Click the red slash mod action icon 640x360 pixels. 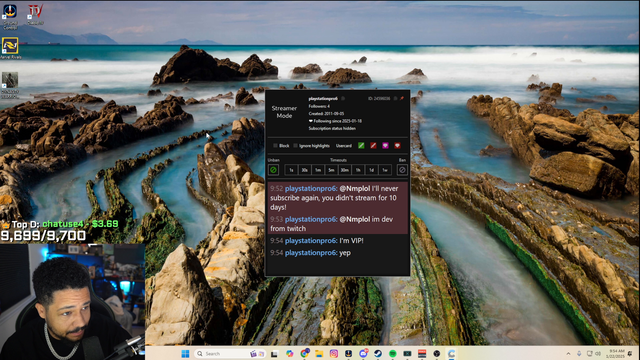point(373,146)
